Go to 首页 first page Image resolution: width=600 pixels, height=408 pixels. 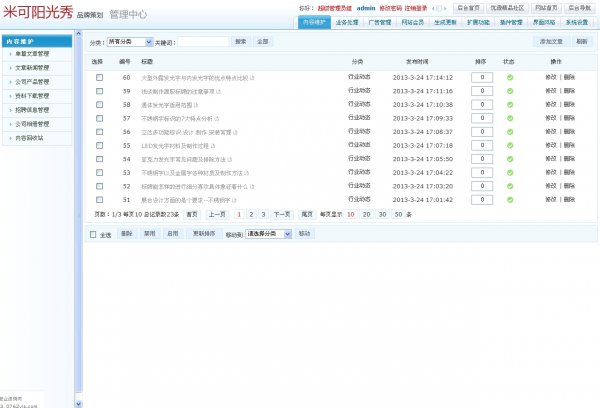click(192, 215)
